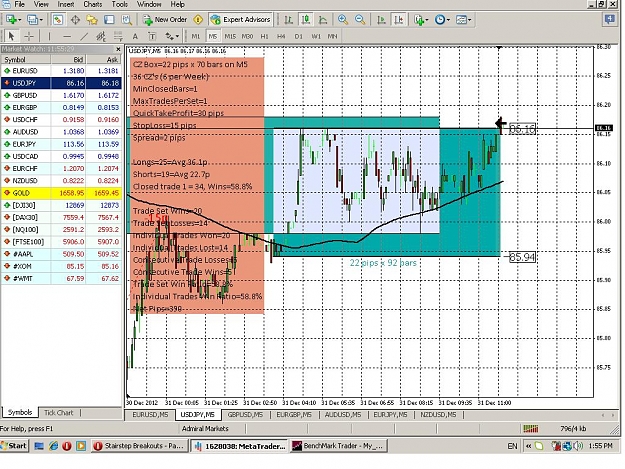The image size is (625, 469).
Task: Select the #AAPL symbol row
Action: click(x=61, y=254)
